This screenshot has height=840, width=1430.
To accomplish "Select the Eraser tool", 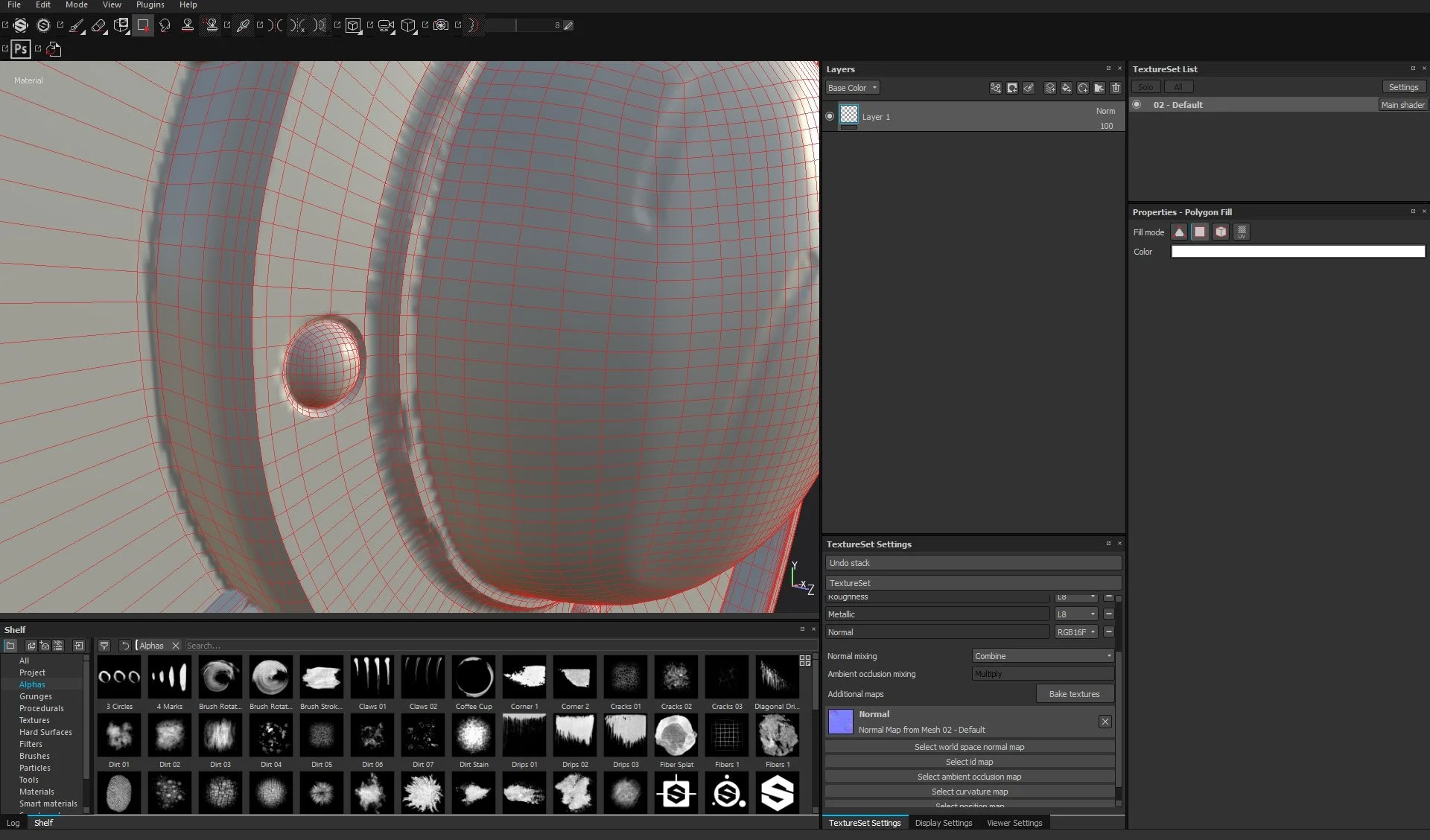I will pos(98,25).
